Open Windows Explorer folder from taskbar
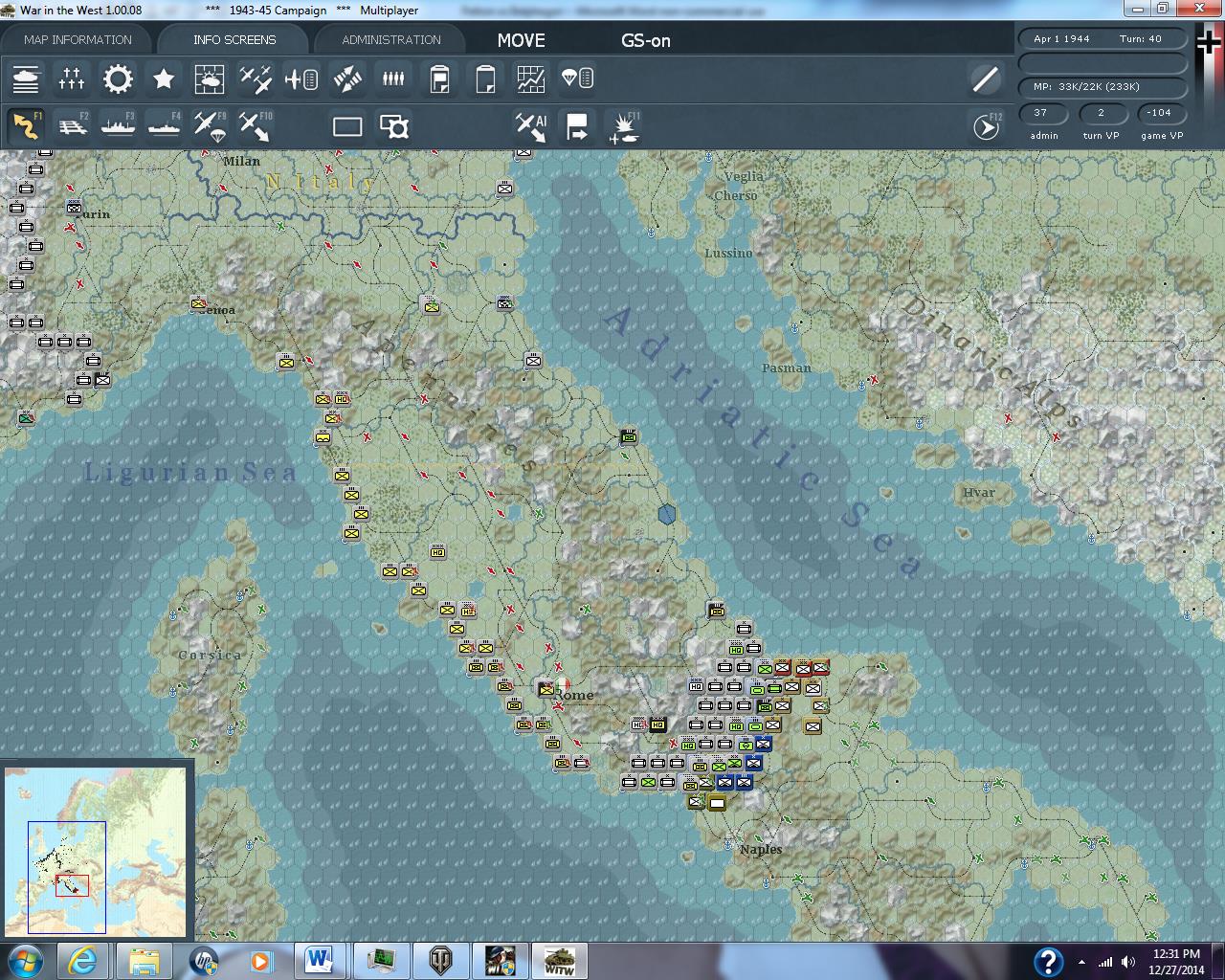Image resolution: width=1225 pixels, height=980 pixels. (144, 961)
